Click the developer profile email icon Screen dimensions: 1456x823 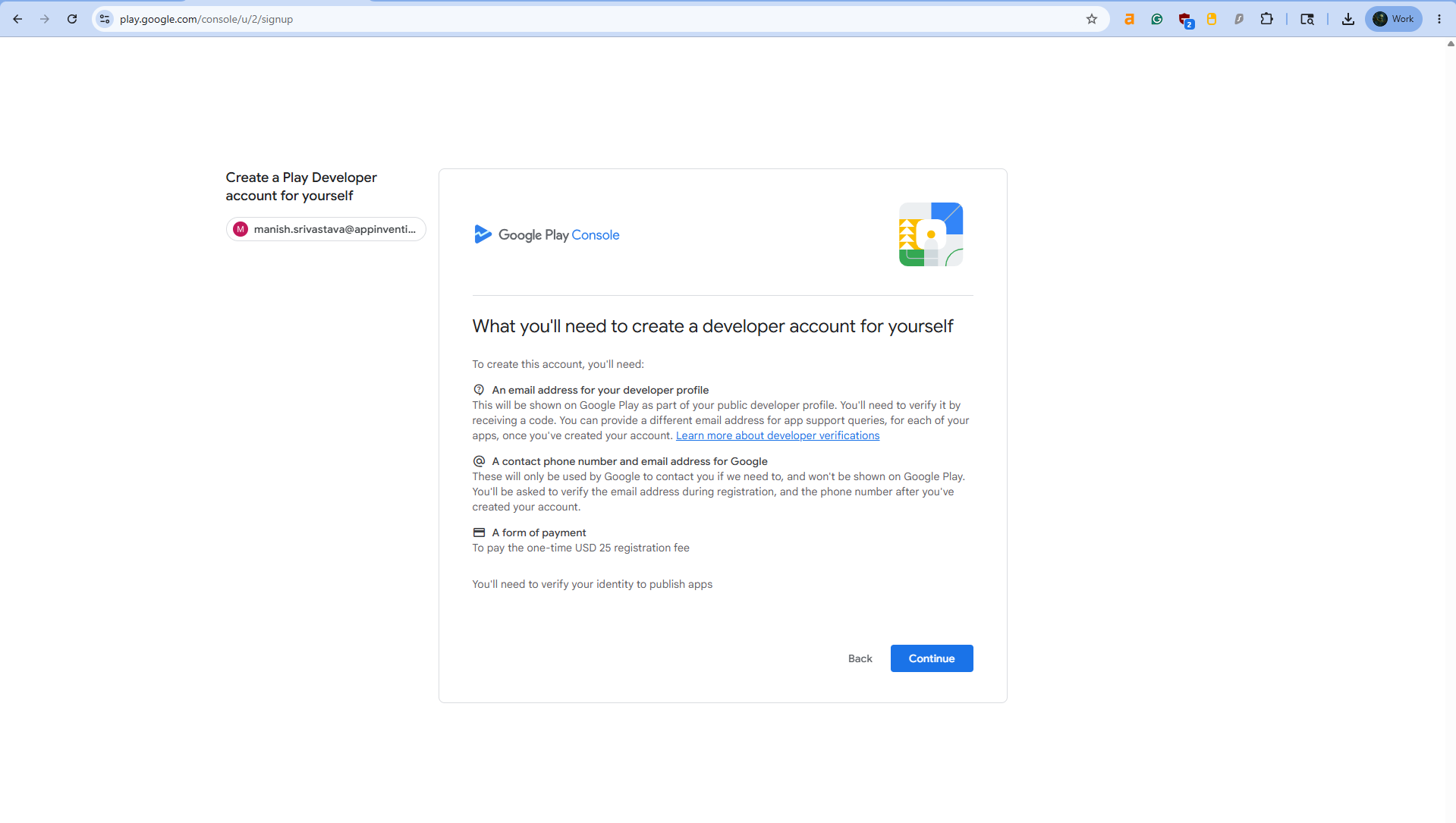pyautogui.click(x=479, y=390)
